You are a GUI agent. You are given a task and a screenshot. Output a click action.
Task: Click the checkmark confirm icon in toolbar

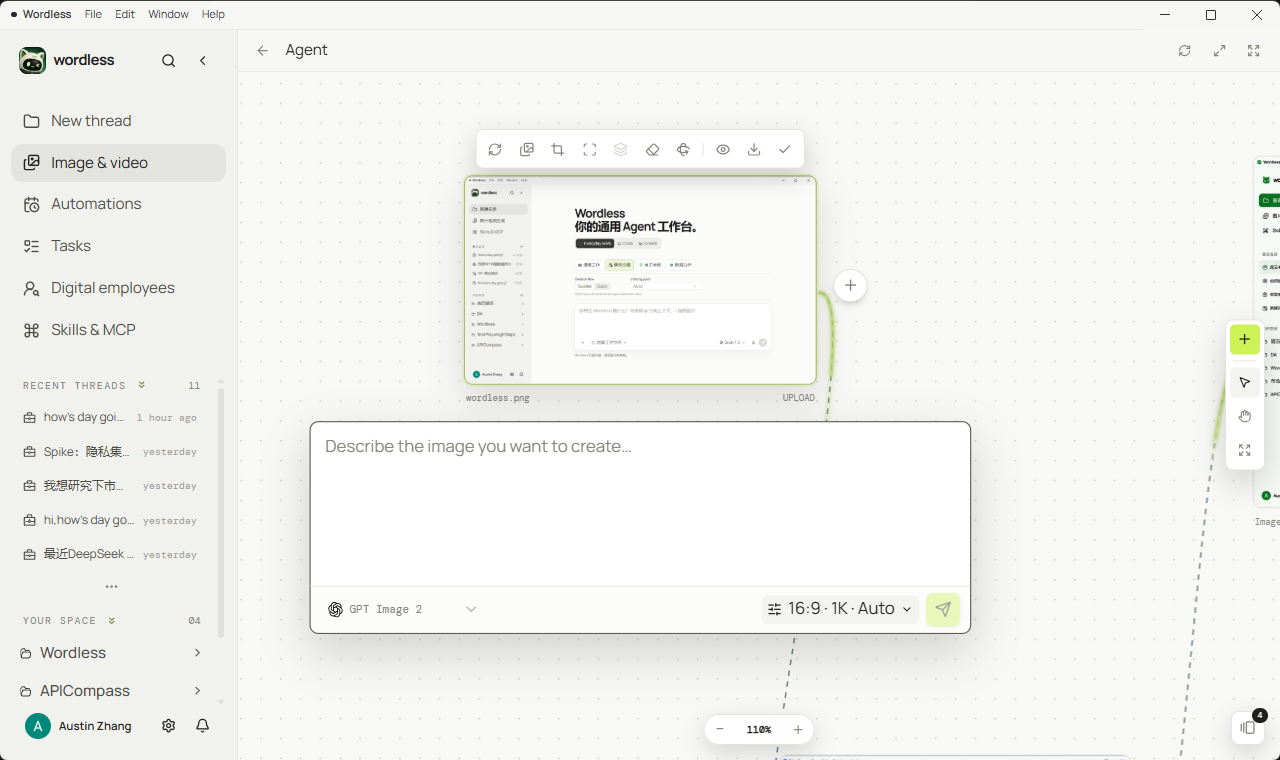(785, 150)
